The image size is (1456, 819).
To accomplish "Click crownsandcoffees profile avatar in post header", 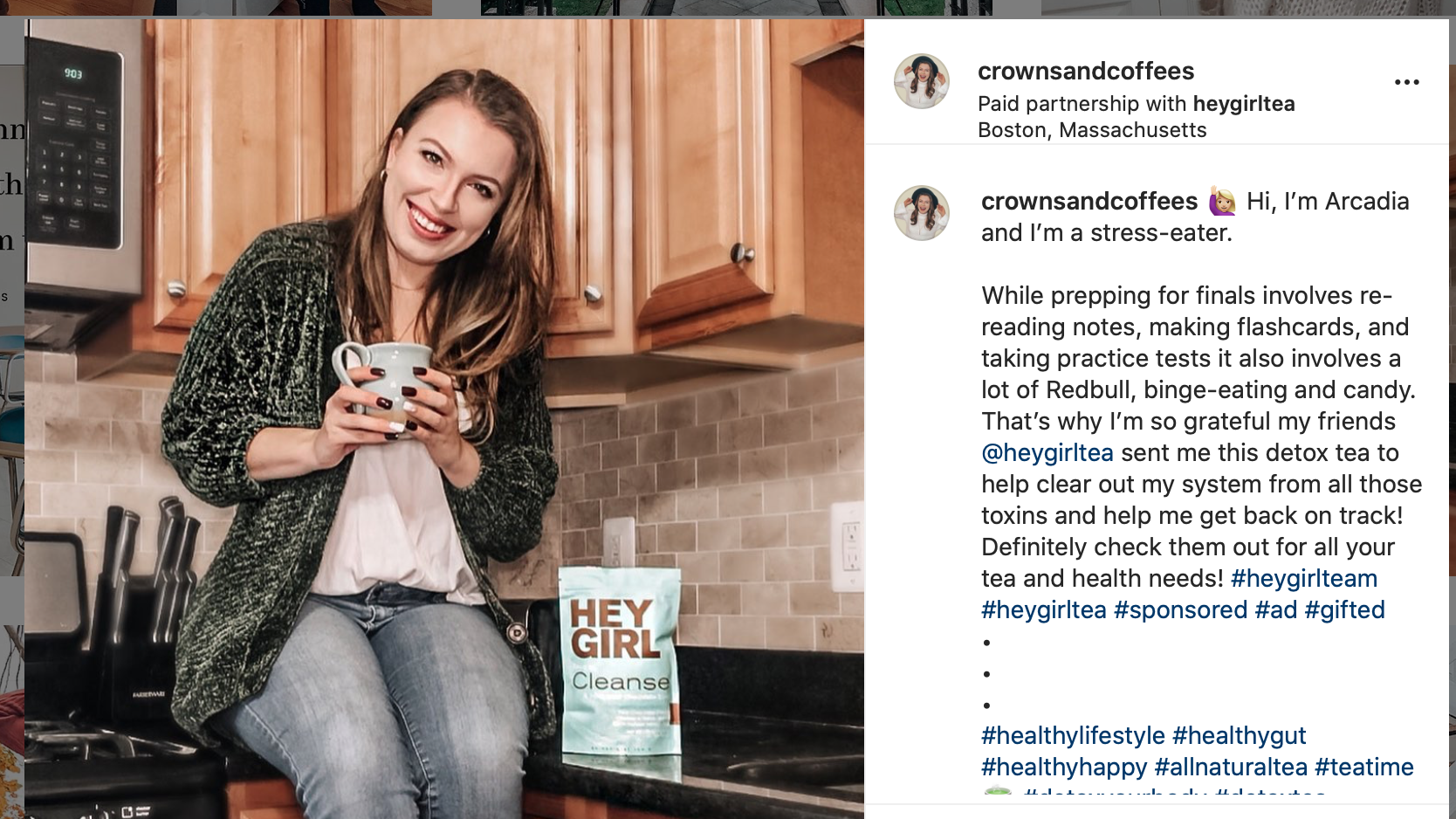I will [922, 81].
